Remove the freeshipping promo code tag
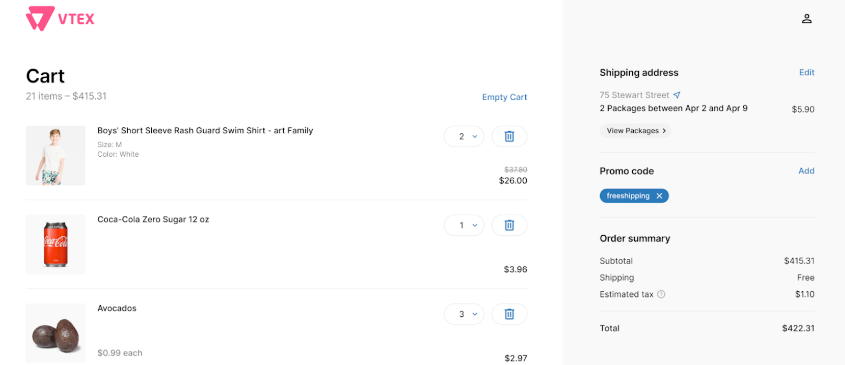 659,196
